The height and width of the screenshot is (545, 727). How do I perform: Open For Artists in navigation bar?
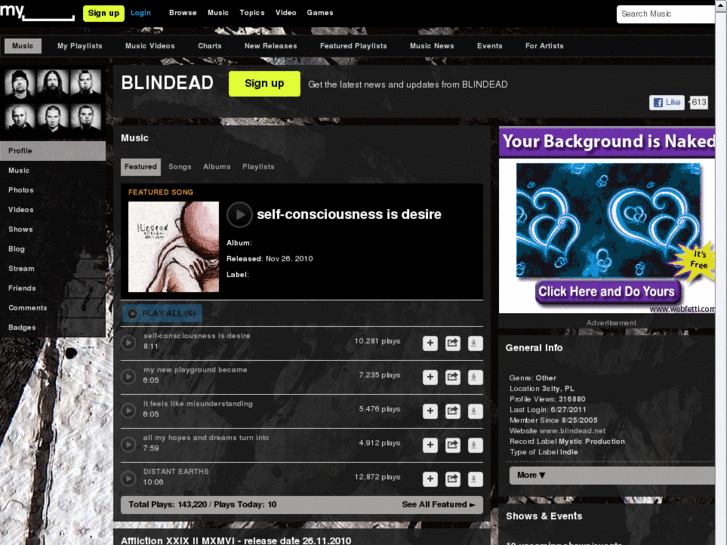click(x=544, y=46)
